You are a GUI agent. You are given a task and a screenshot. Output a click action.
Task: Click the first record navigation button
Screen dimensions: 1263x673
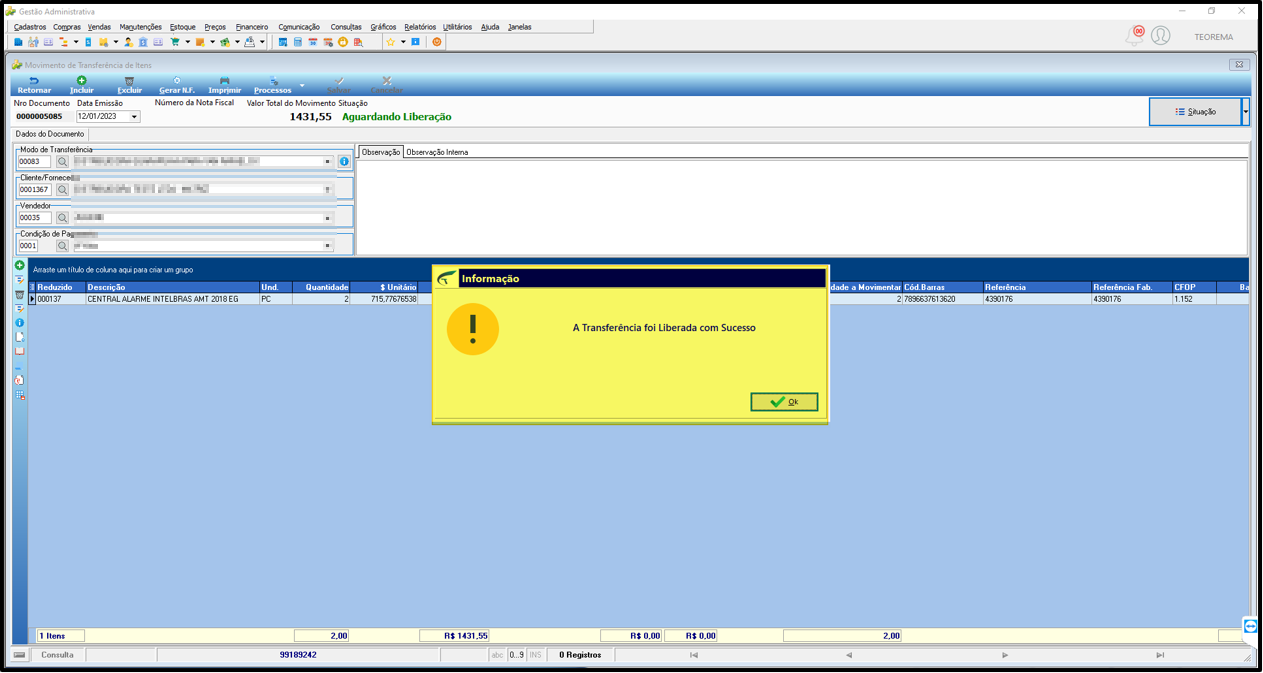pos(694,655)
